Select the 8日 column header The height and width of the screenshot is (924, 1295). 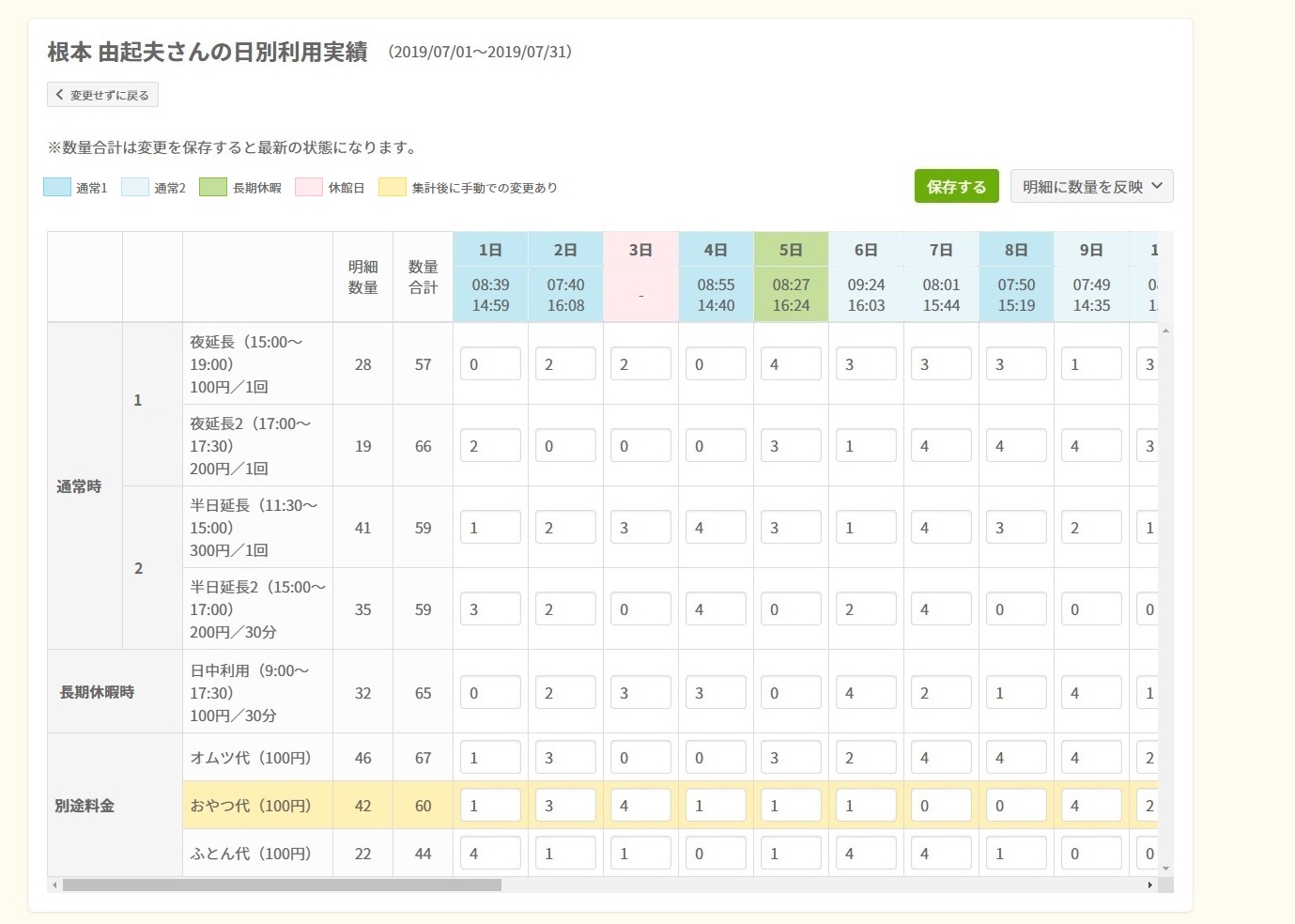[1016, 250]
